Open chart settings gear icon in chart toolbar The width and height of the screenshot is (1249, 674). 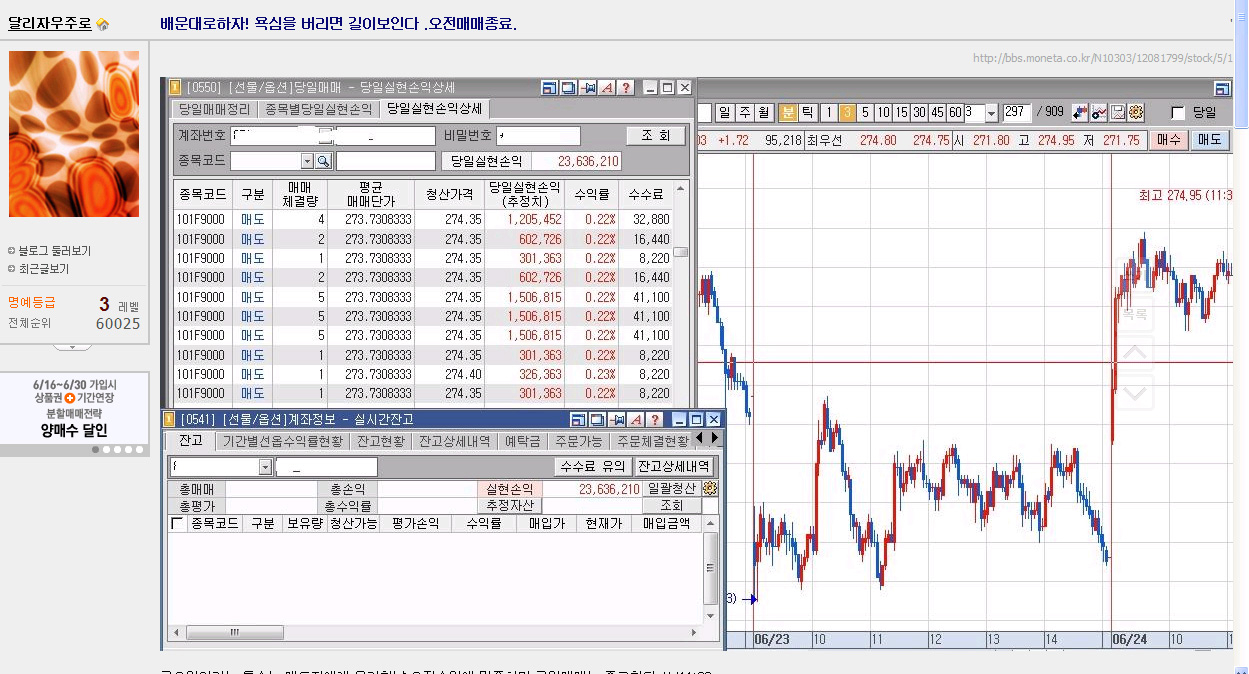(1136, 113)
